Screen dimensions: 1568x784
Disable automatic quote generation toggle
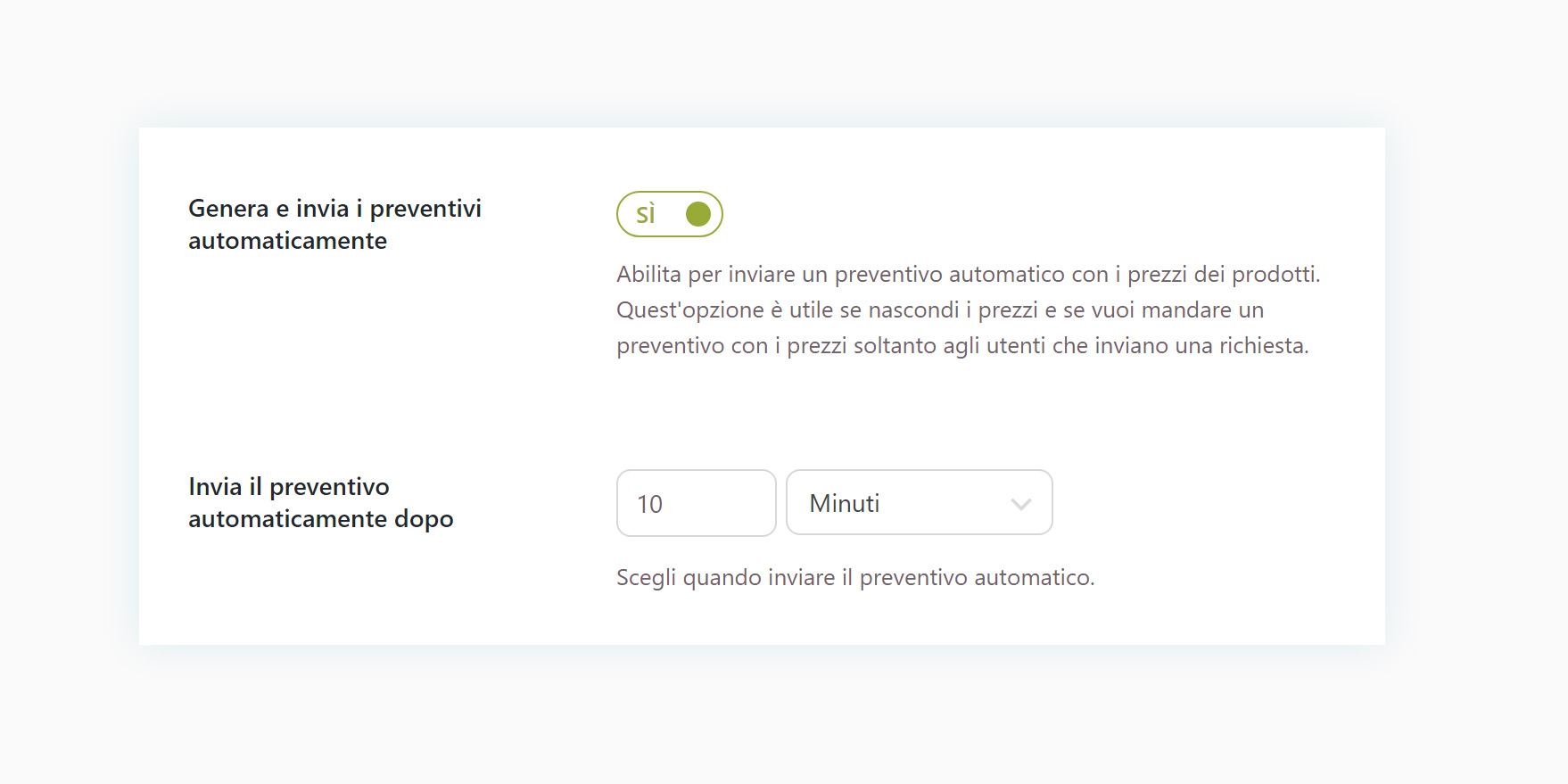click(669, 214)
